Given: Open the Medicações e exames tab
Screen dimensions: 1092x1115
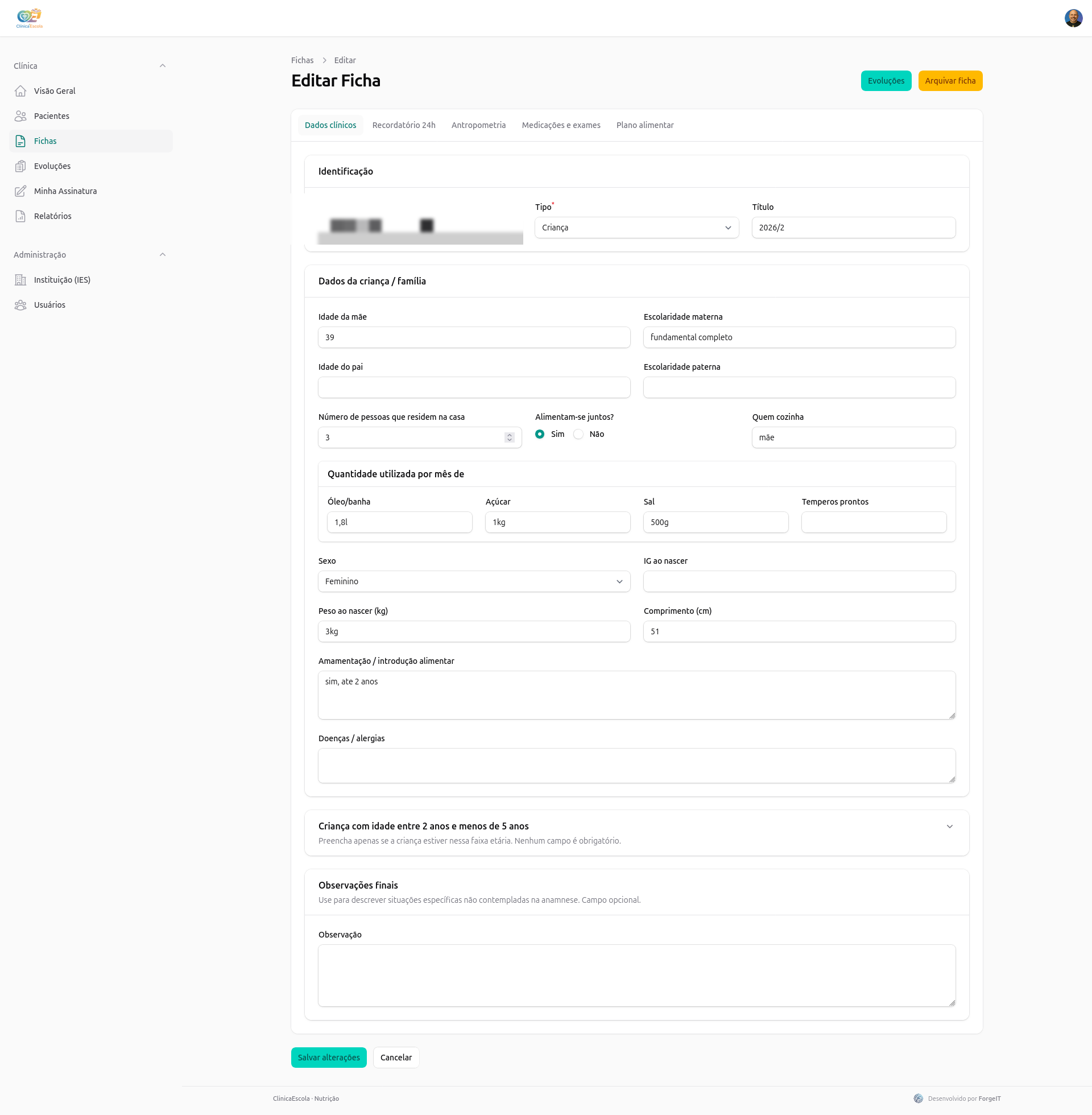Looking at the screenshot, I should pos(561,125).
